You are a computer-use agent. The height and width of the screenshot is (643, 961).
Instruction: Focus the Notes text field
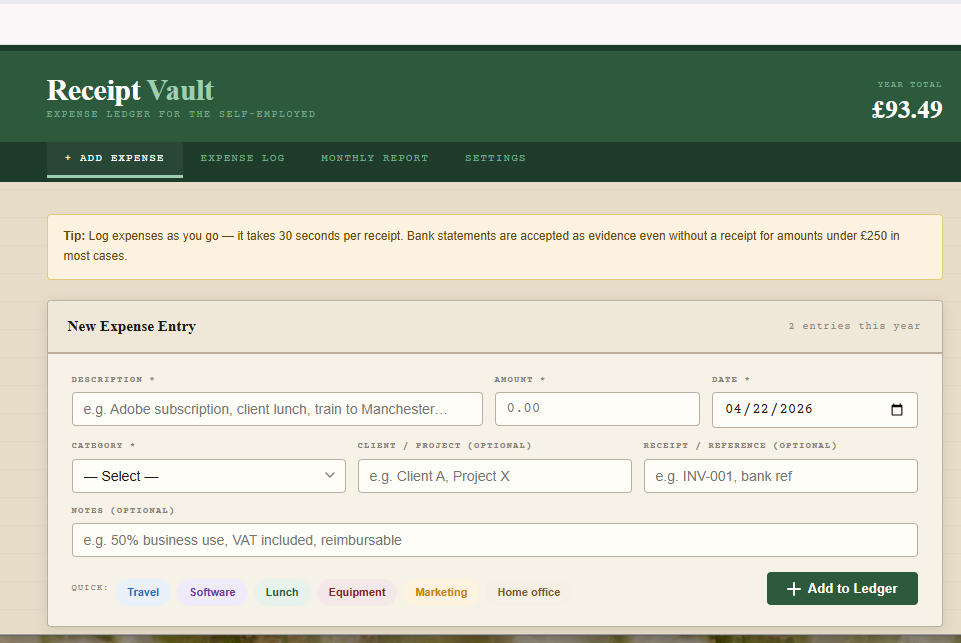coord(494,540)
